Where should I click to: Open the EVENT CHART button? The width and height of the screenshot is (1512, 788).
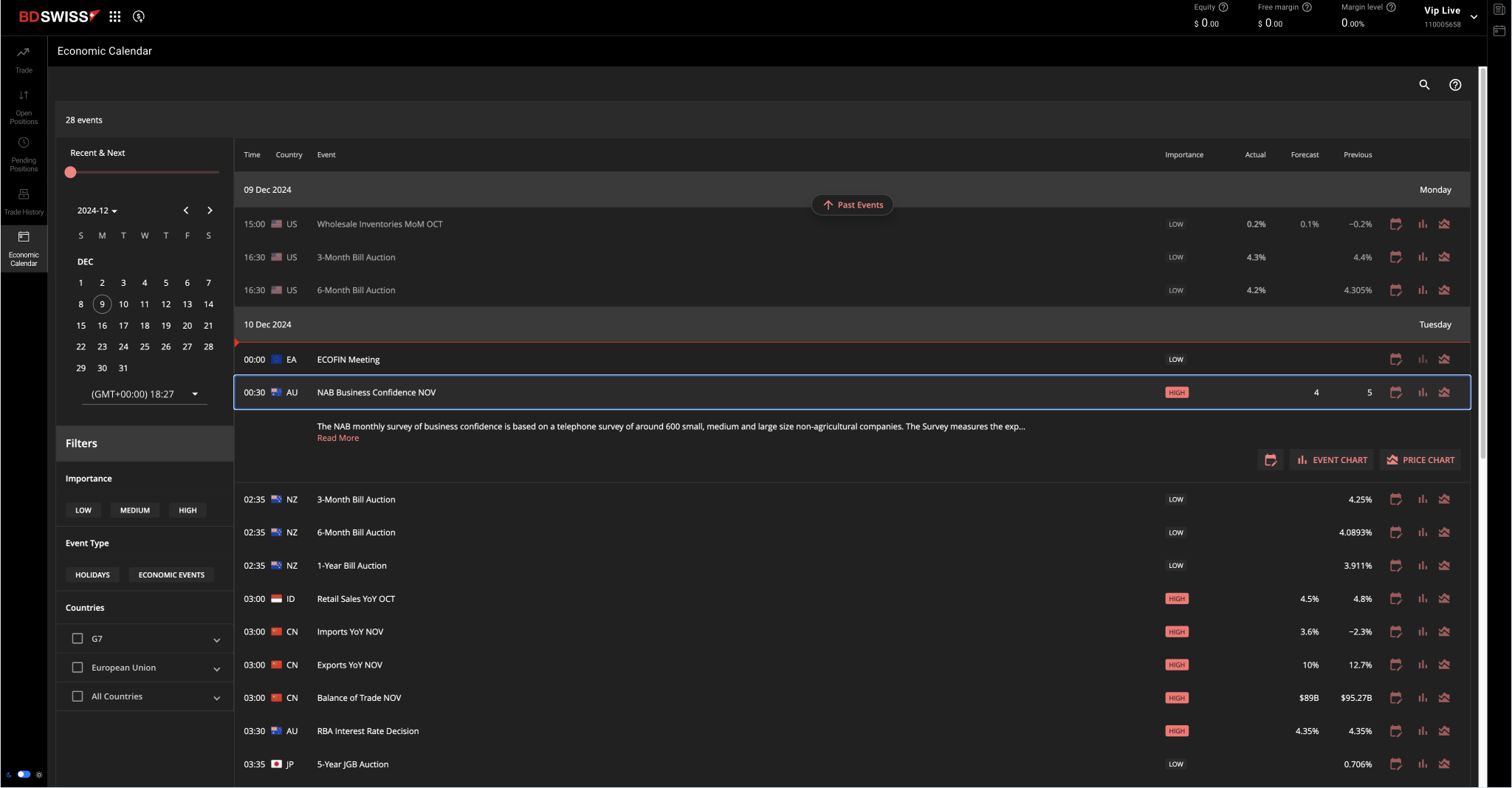click(x=1332, y=460)
